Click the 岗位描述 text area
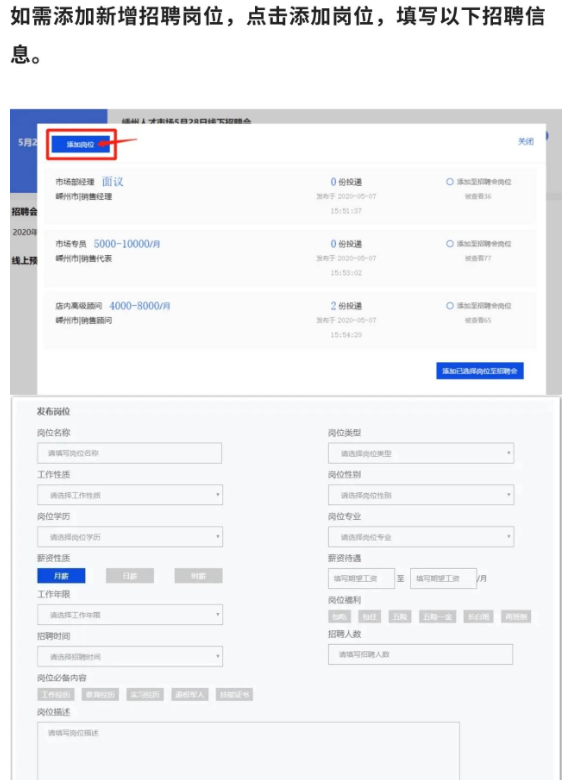Screen dimensions: 569x780 click(248, 751)
